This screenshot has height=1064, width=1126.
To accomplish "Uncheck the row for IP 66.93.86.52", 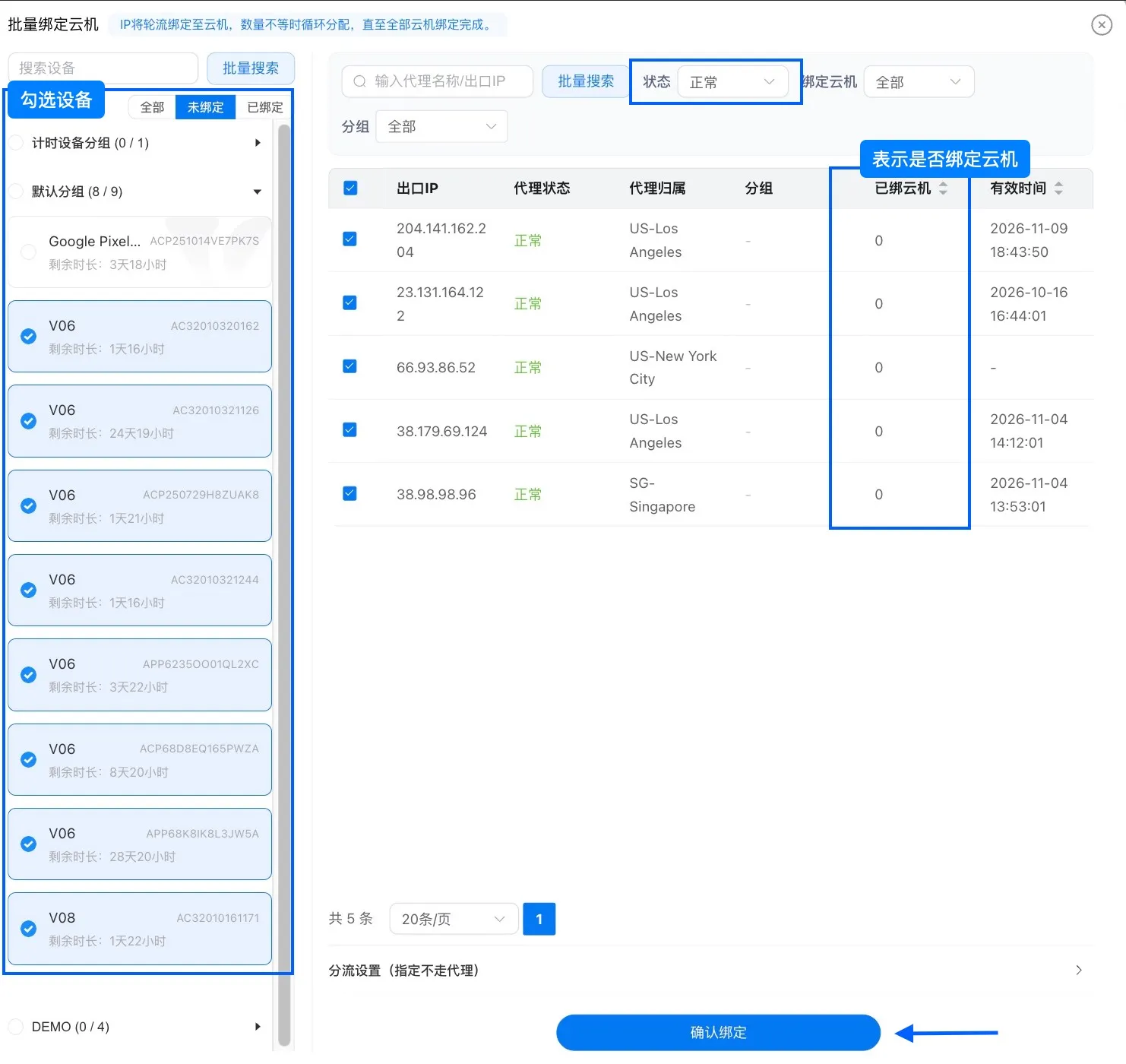I will coord(350,366).
